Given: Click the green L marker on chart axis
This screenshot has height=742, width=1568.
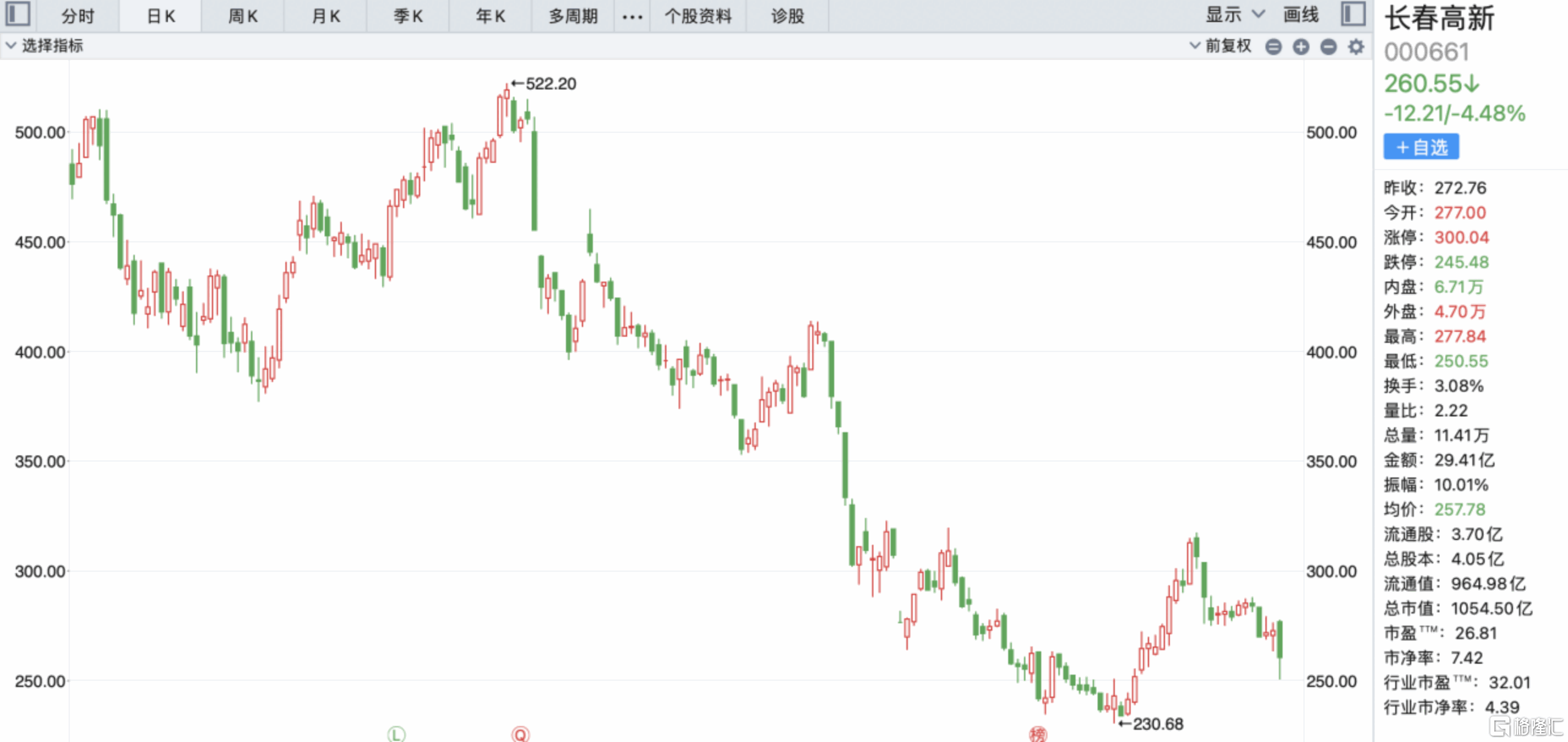Looking at the screenshot, I should 396,733.
